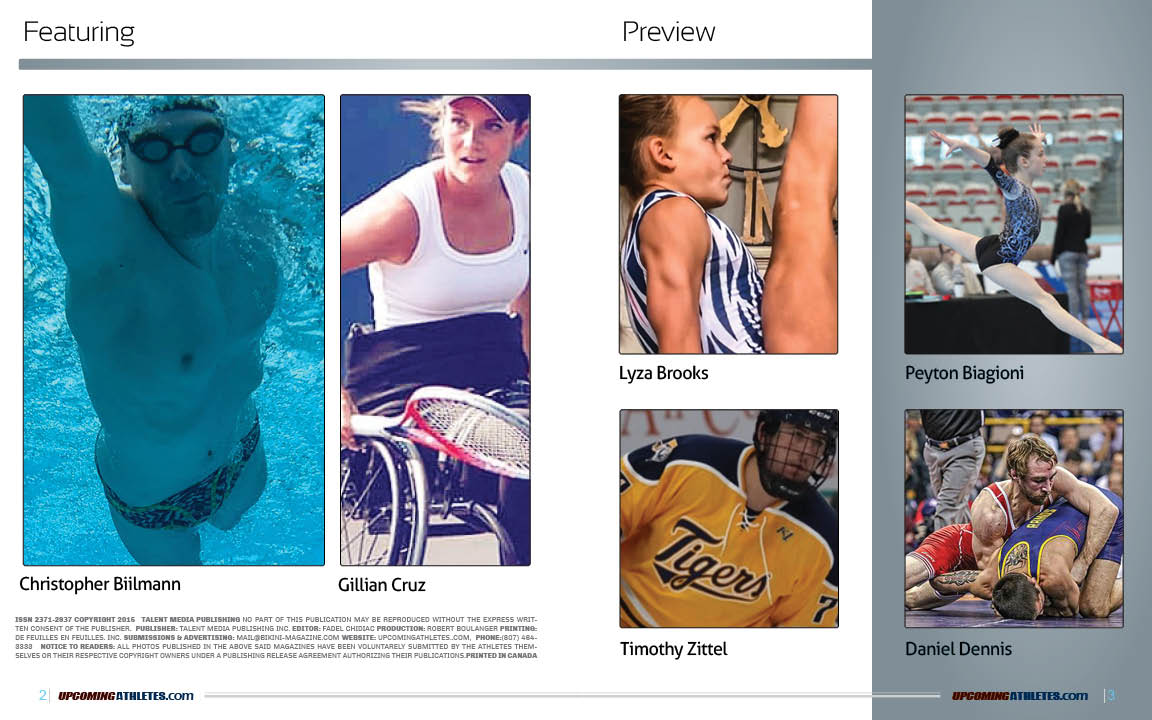This screenshot has height=720, width=1152.
Task: Select the Daniel Dennis wrestling photo
Action: click(x=1014, y=519)
